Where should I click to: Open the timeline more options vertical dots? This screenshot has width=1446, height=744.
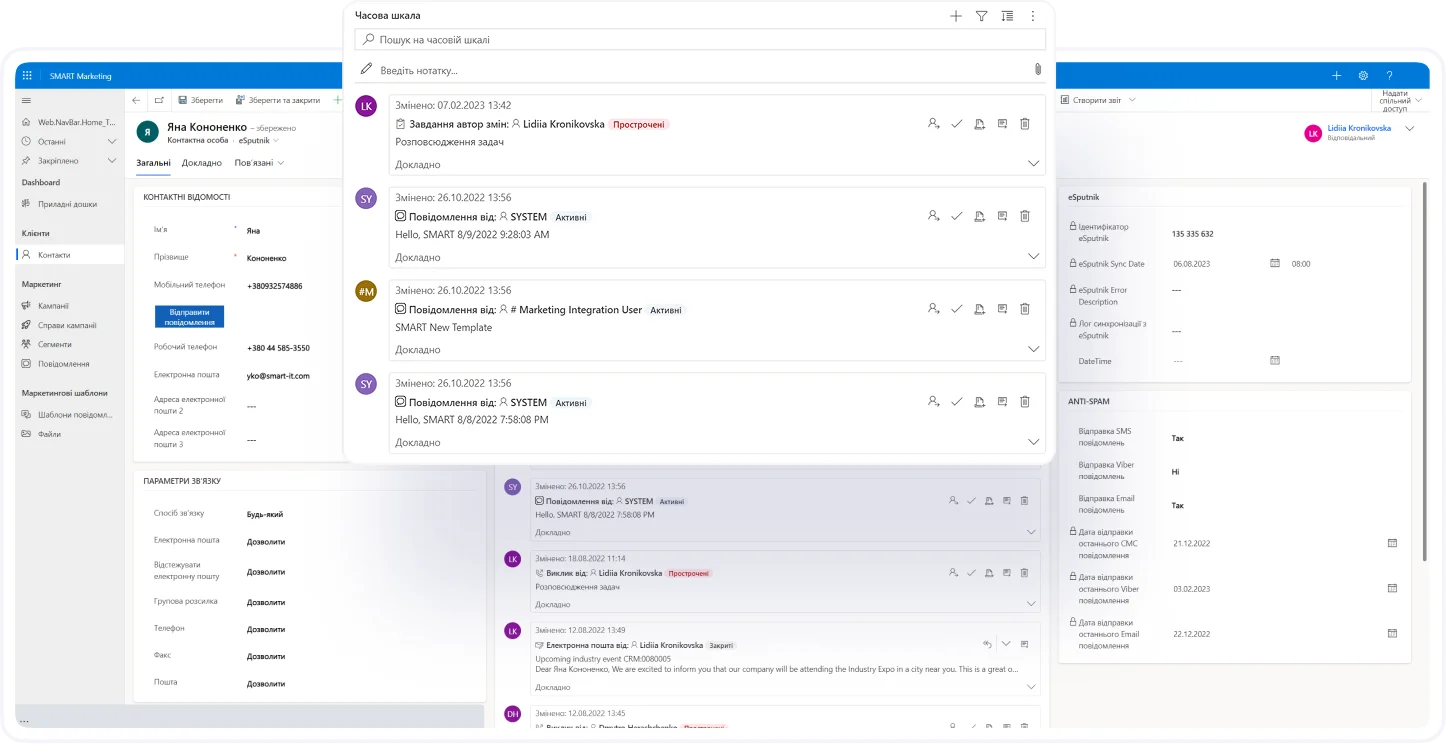pos(1033,16)
